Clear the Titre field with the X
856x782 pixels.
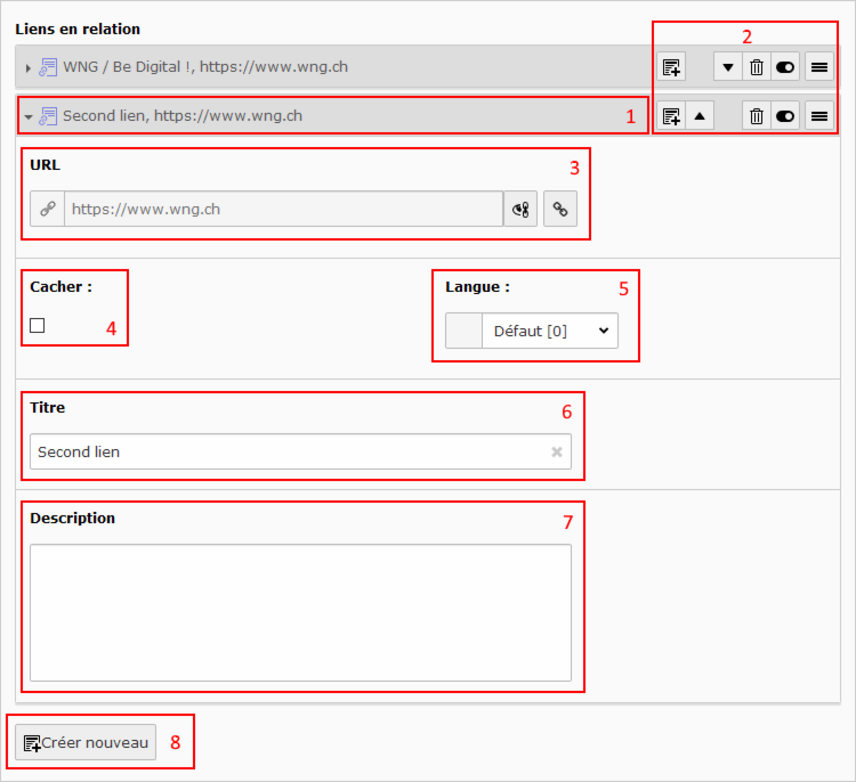557,452
